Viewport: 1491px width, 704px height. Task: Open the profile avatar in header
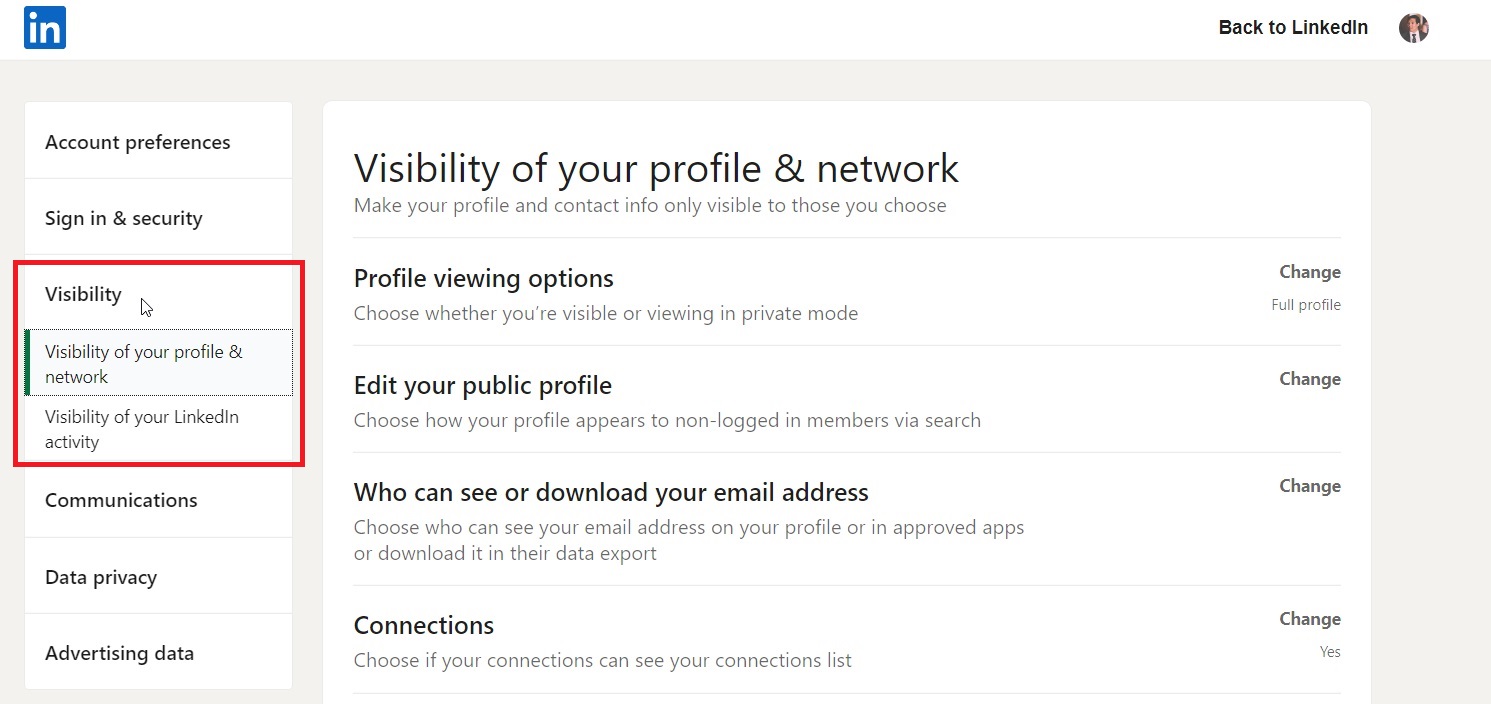point(1413,28)
